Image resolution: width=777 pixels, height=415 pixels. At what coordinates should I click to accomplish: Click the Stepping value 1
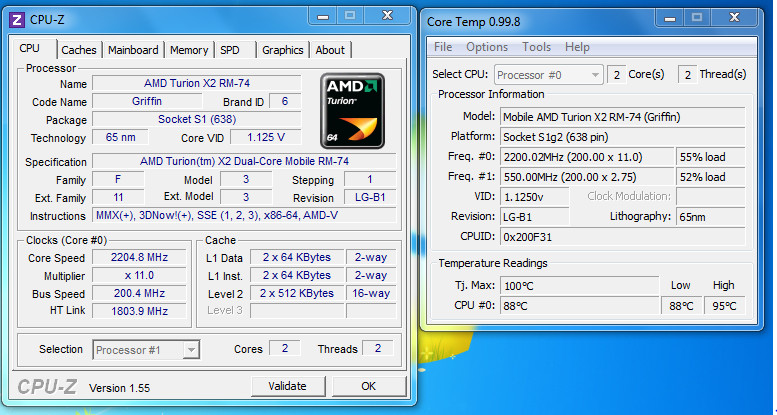[370, 179]
